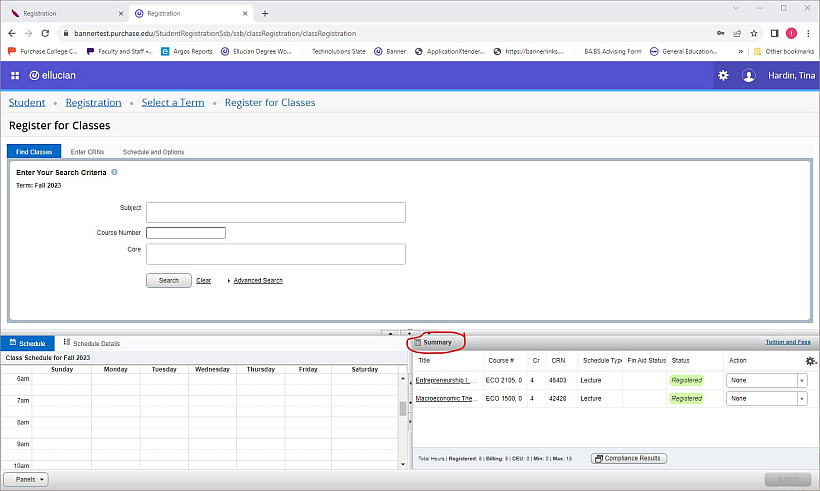Image resolution: width=820 pixels, height=491 pixels.
Task: Open Action dropdown for Entrepreneurship course
Action: click(x=766, y=380)
